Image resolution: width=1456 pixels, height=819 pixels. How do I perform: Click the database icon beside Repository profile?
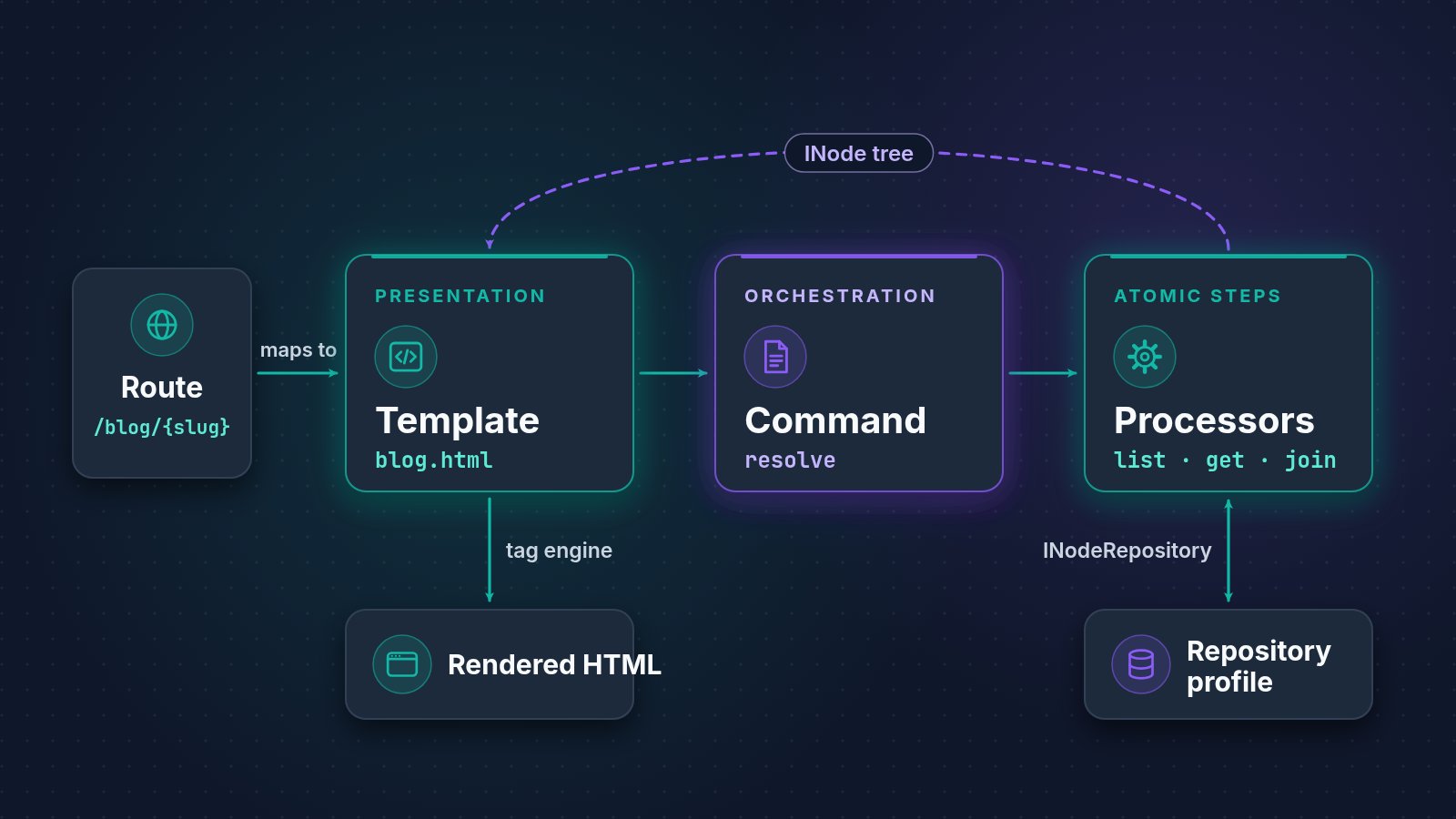point(1141,664)
